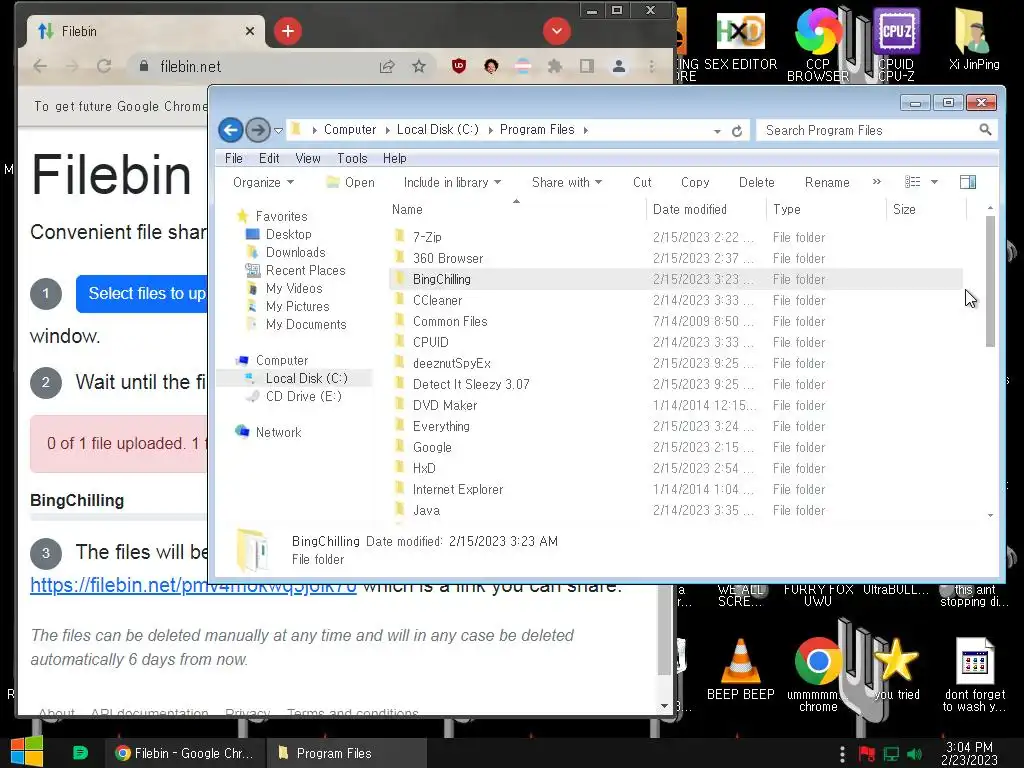1024x768 pixels.
Task: Select the 360 Browser folder
Action: 676,258
